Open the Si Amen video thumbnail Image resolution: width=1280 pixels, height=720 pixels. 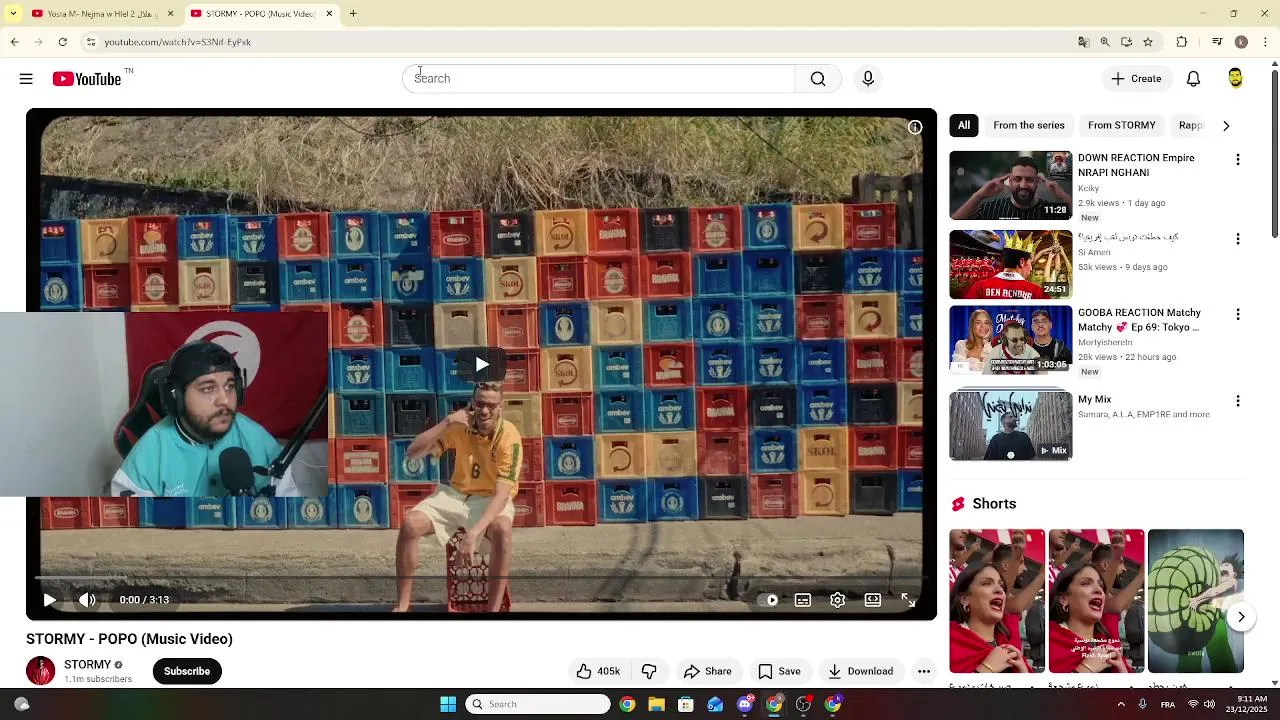(x=1010, y=264)
